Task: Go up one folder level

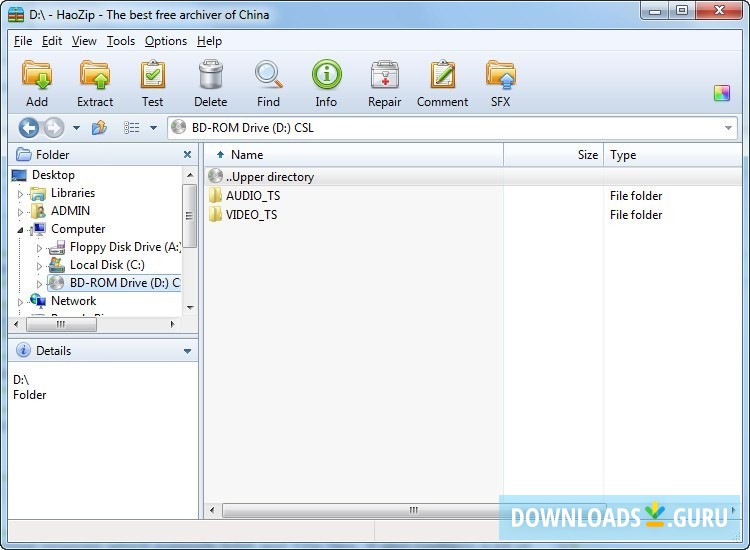Action: tap(99, 128)
